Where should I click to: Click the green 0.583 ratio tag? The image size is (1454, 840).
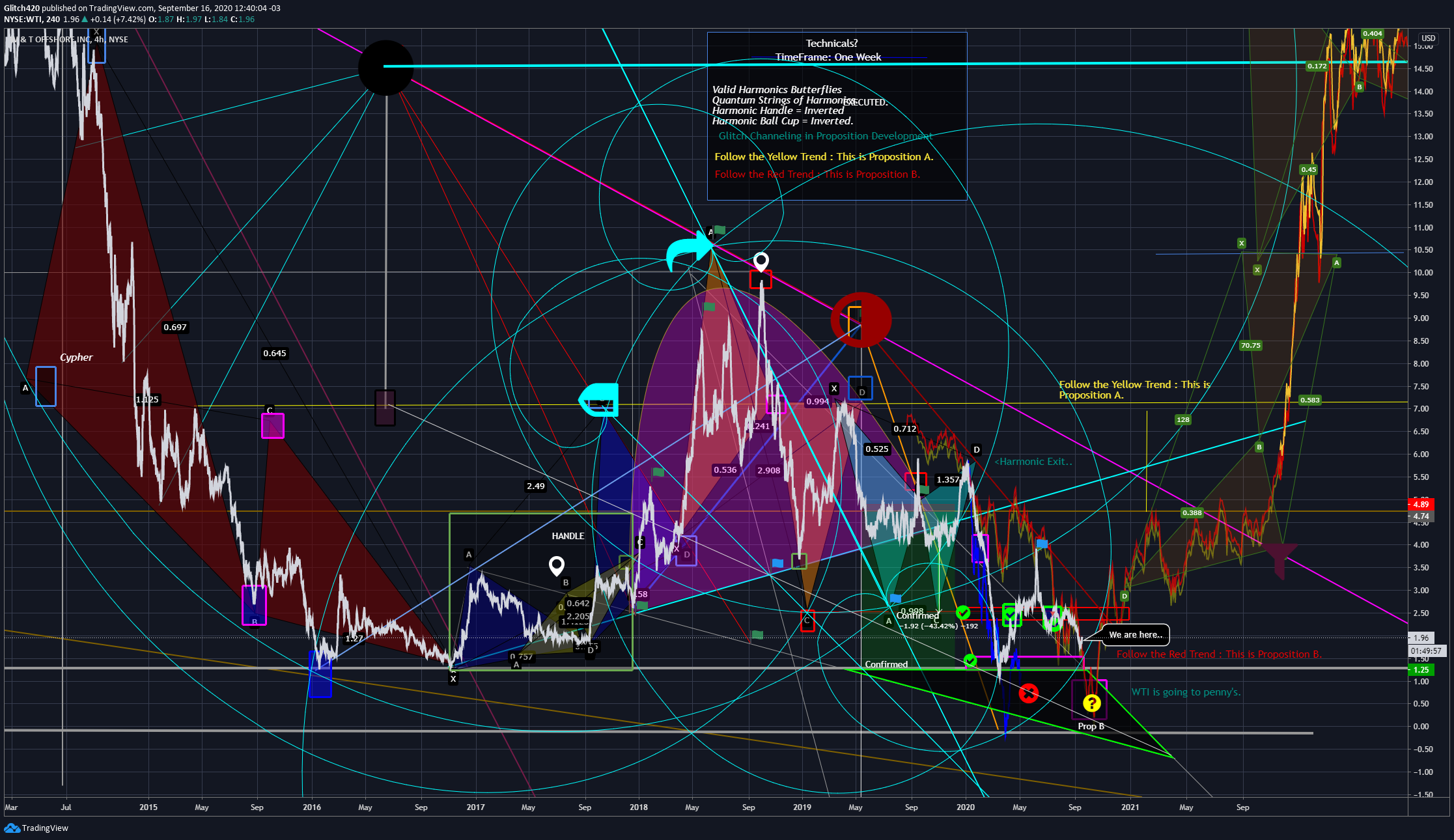[x=1309, y=400]
